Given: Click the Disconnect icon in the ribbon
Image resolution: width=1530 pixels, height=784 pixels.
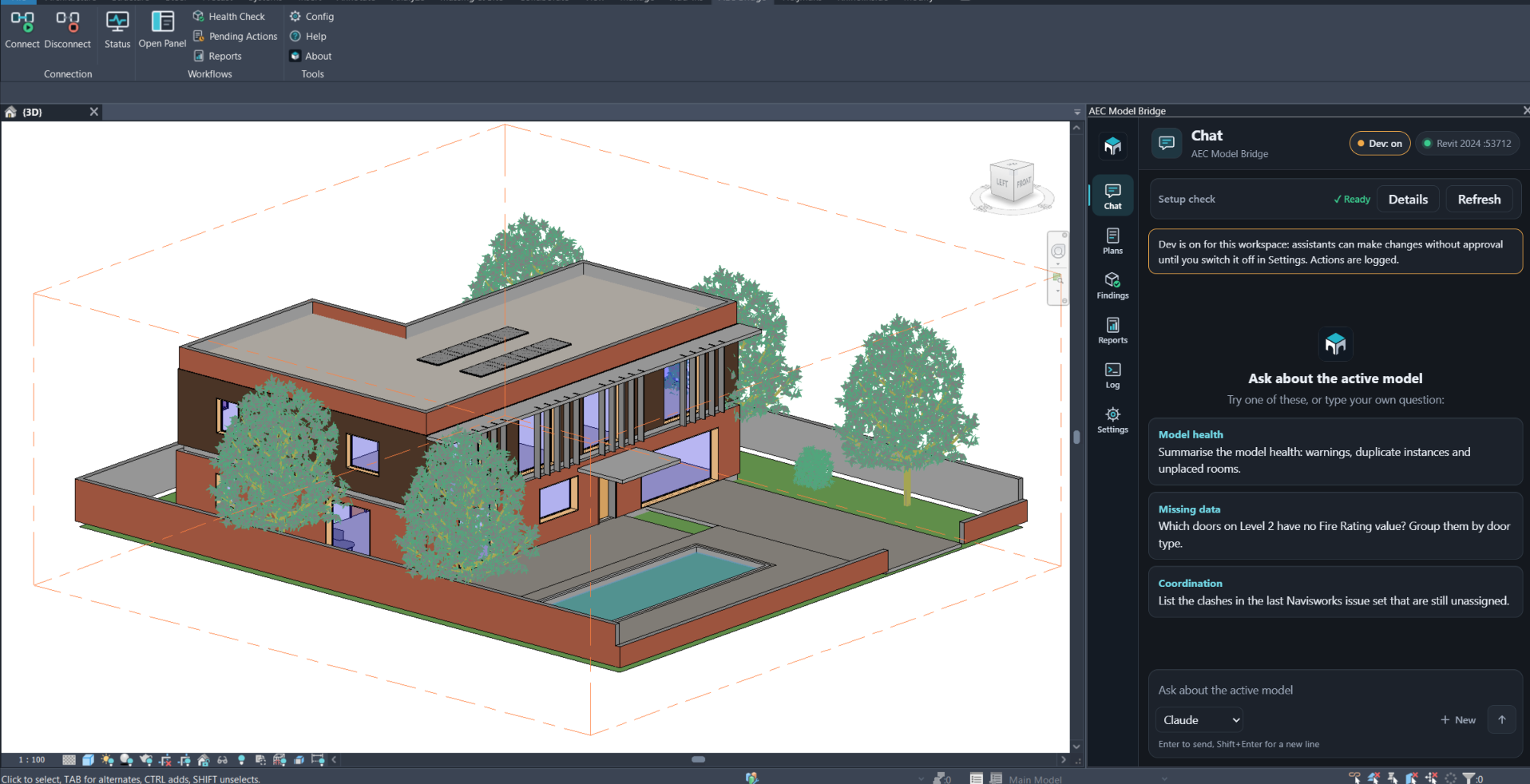Looking at the screenshot, I should 68,22.
